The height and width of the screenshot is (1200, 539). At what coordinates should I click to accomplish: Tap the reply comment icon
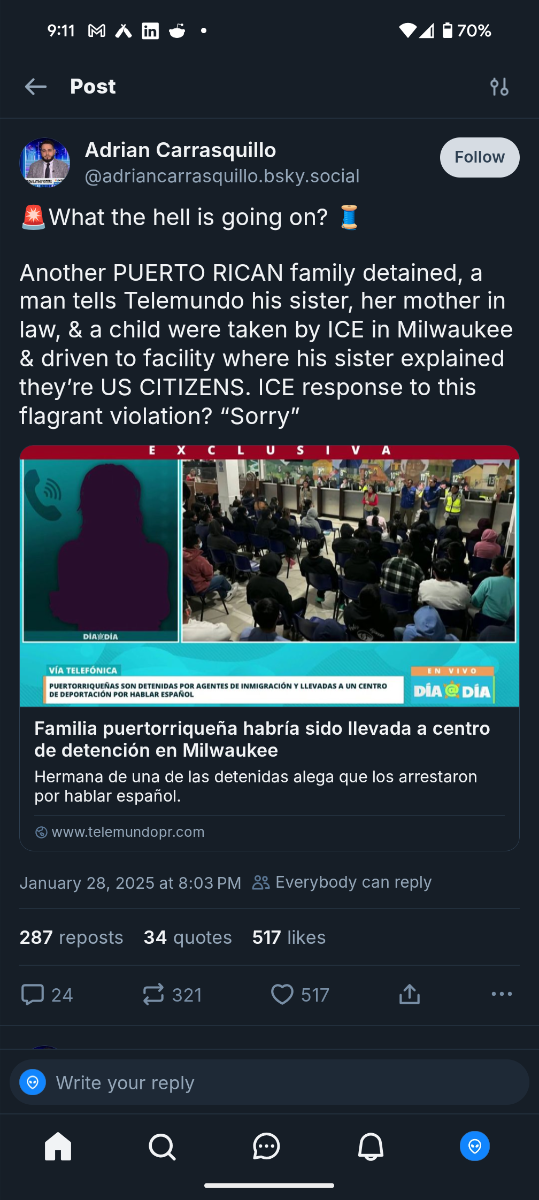pyautogui.click(x=47, y=994)
